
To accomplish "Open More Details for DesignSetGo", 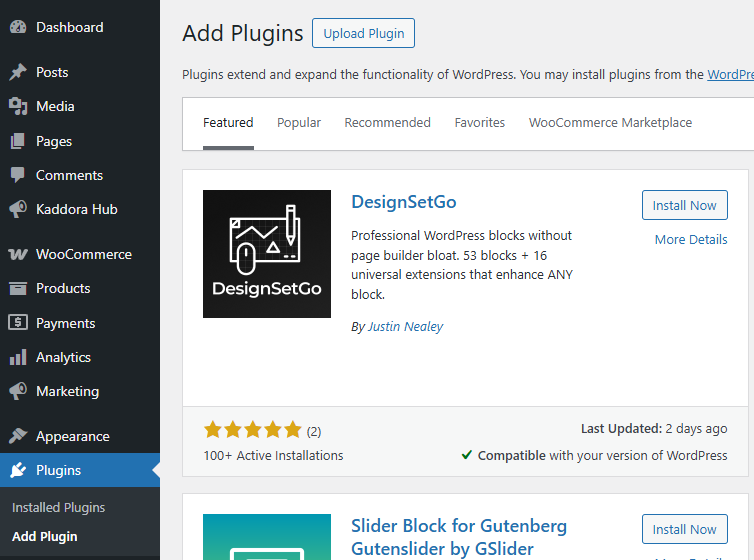I will [690, 239].
